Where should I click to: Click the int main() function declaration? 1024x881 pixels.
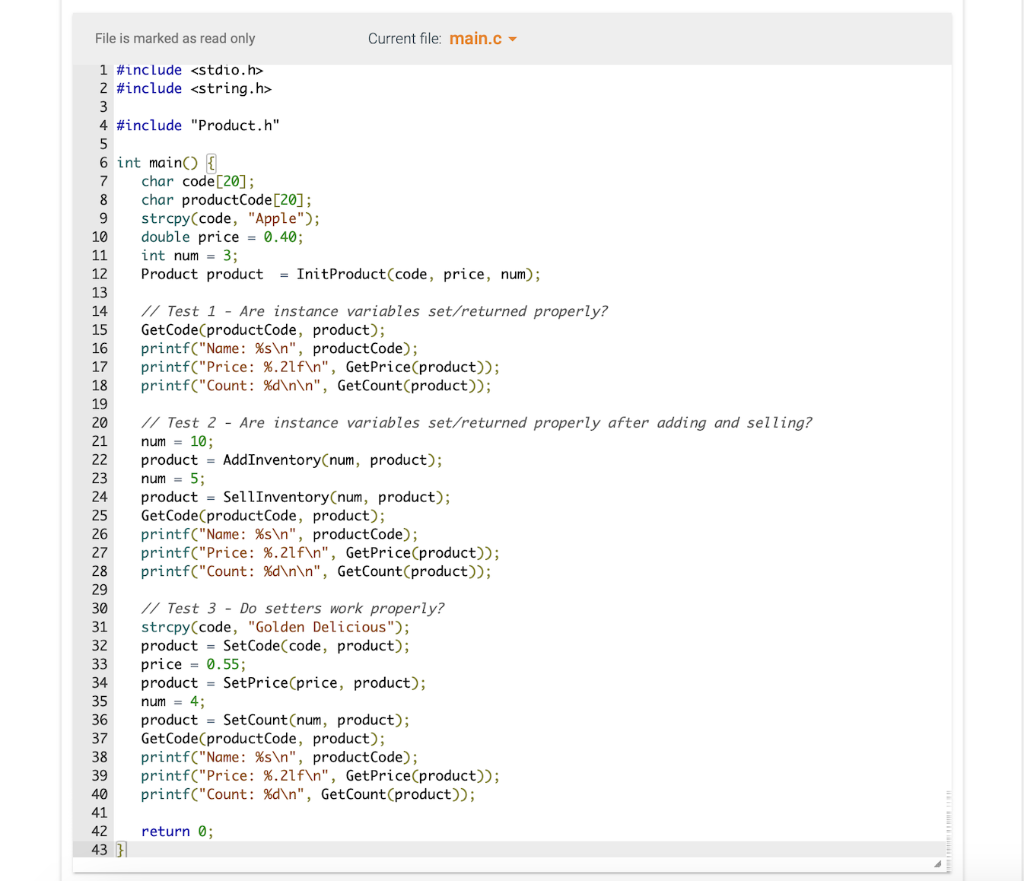[x=158, y=162]
